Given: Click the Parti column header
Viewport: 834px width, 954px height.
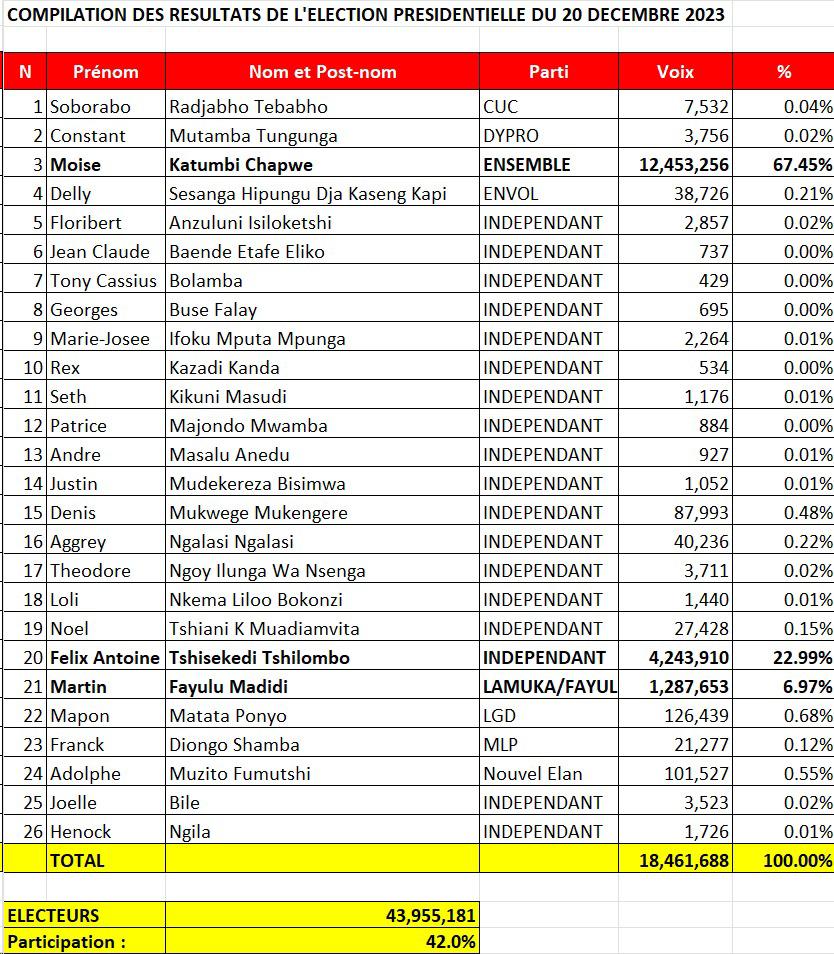Looking at the screenshot, I should coord(548,72).
